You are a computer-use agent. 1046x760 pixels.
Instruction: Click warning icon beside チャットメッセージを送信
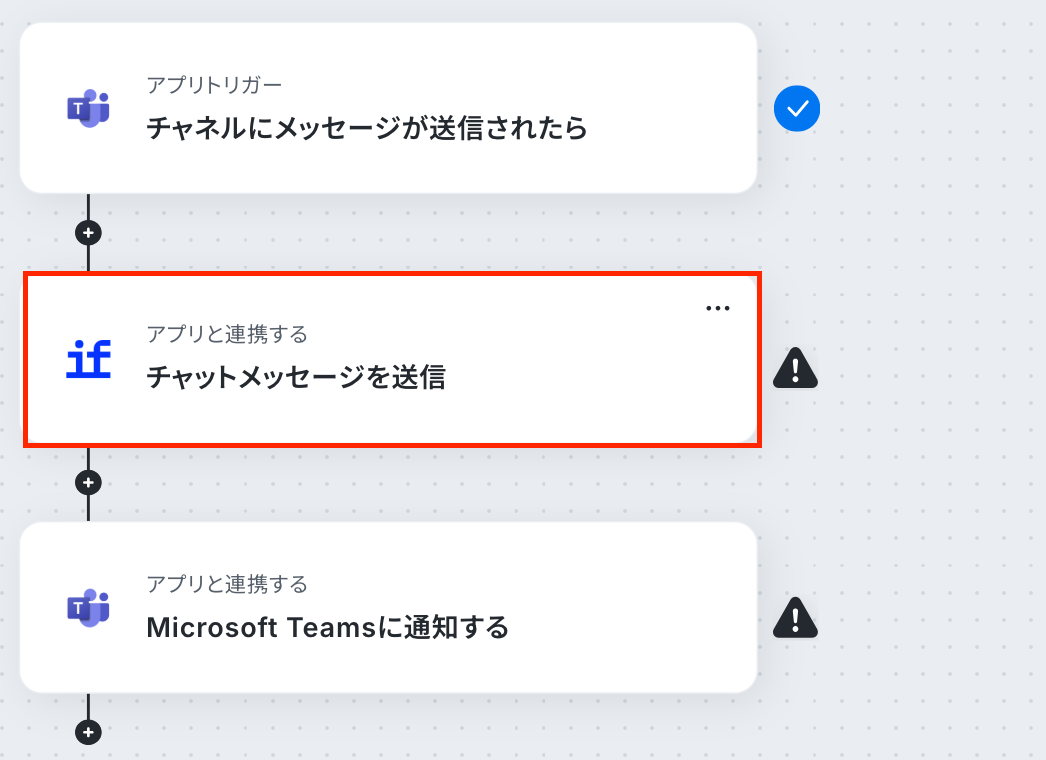pos(795,368)
